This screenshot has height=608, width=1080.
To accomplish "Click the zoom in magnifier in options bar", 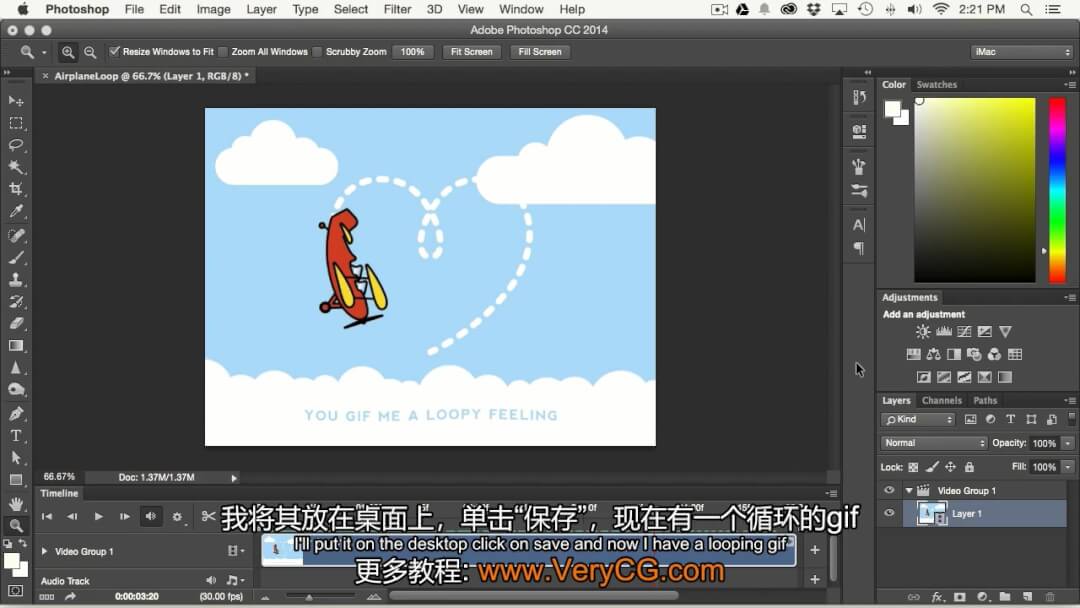I will tap(68, 52).
